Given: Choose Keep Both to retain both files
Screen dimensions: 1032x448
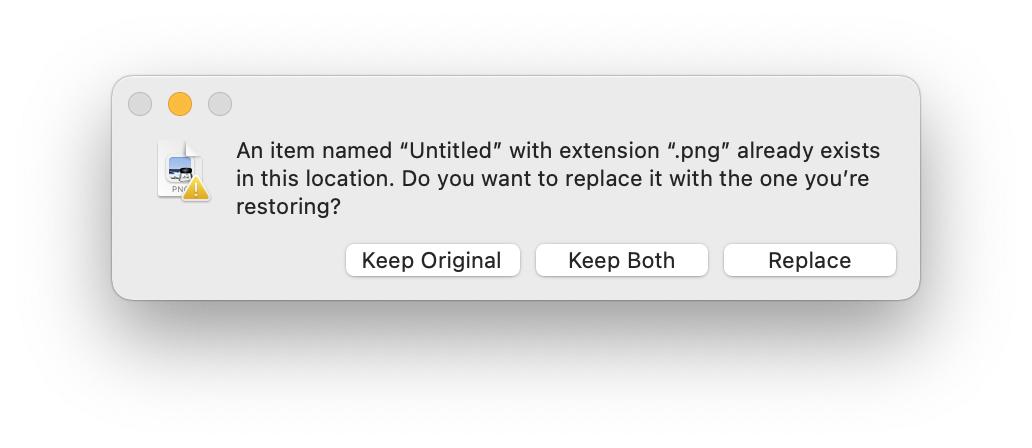Looking at the screenshot, I should [x=621, y=261].
